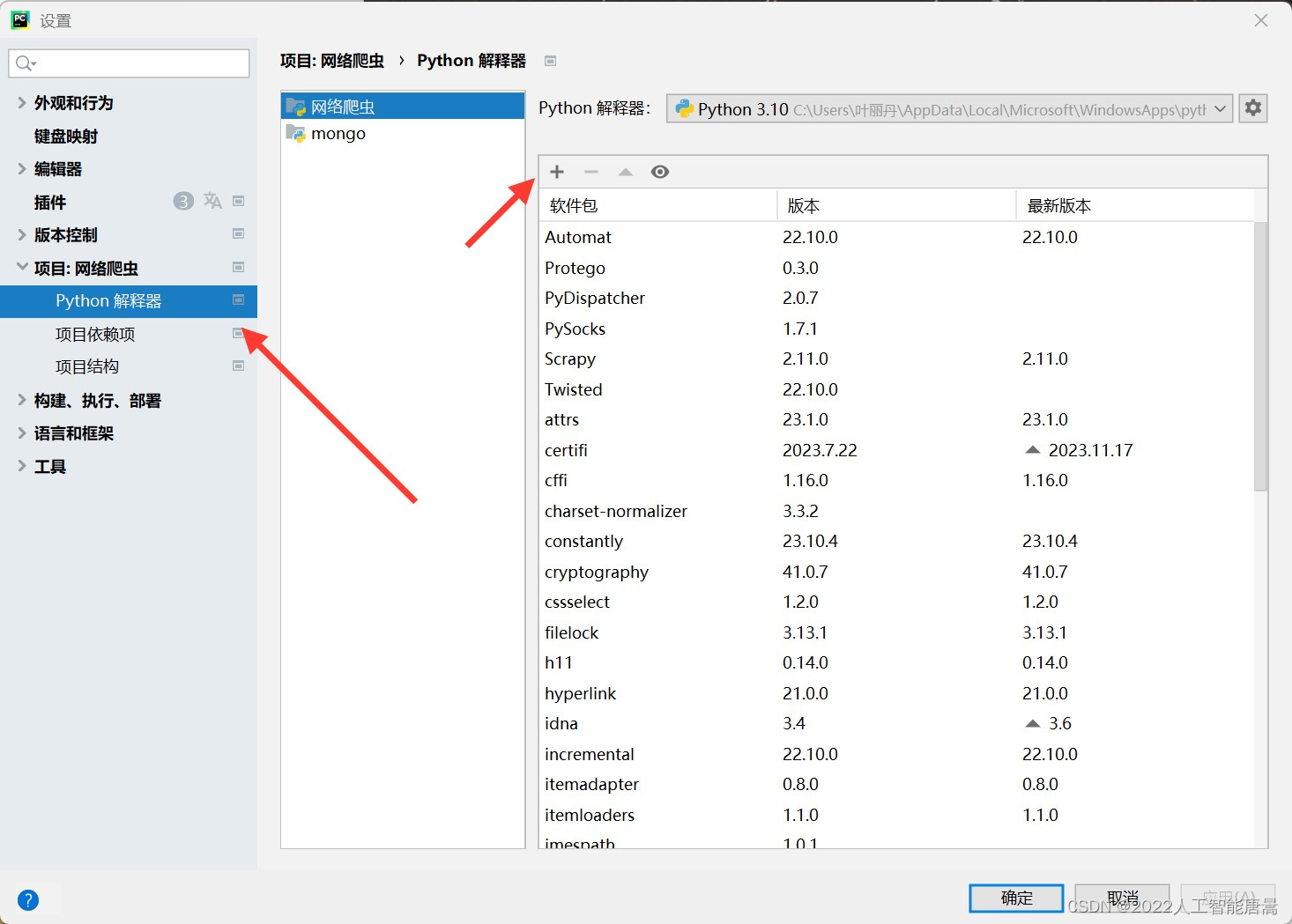Click certifi upgrade arrow for 2023.11.17
This screenshot has height=924, width=1292.
pos(1033,450)
